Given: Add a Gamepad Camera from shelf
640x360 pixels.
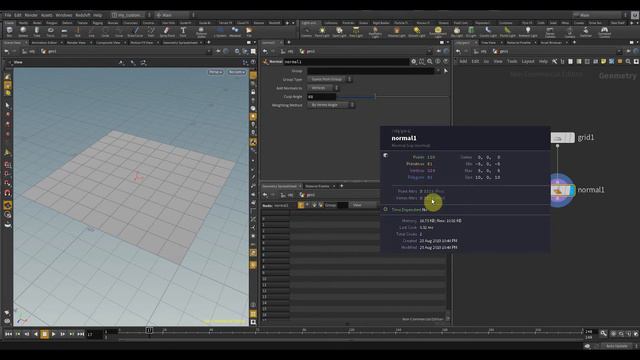Looking at the screenshot, I should click(604, 32).
